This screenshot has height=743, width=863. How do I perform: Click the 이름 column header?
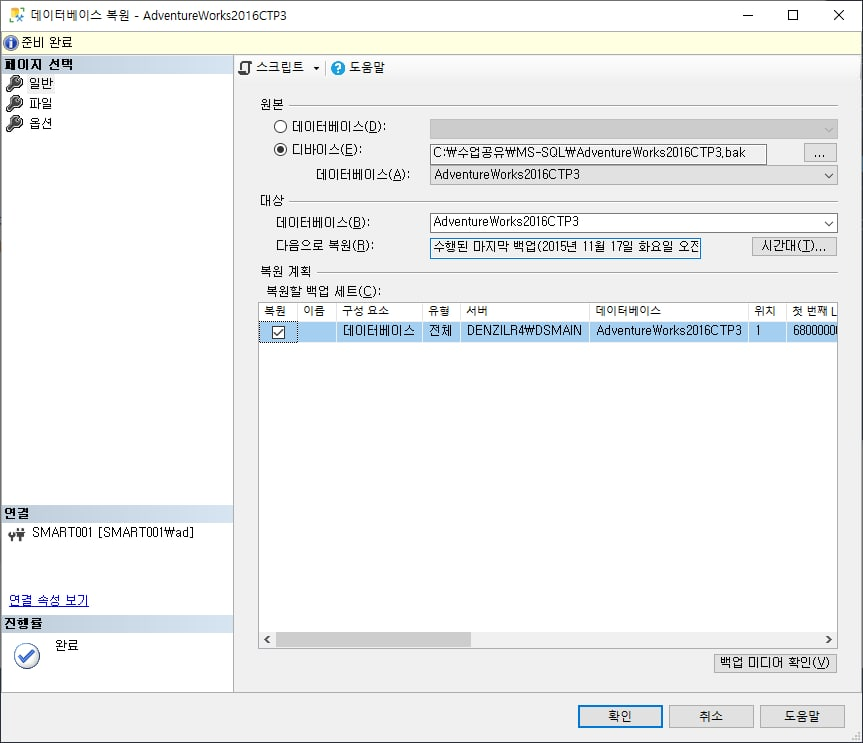tap(317, 311)
